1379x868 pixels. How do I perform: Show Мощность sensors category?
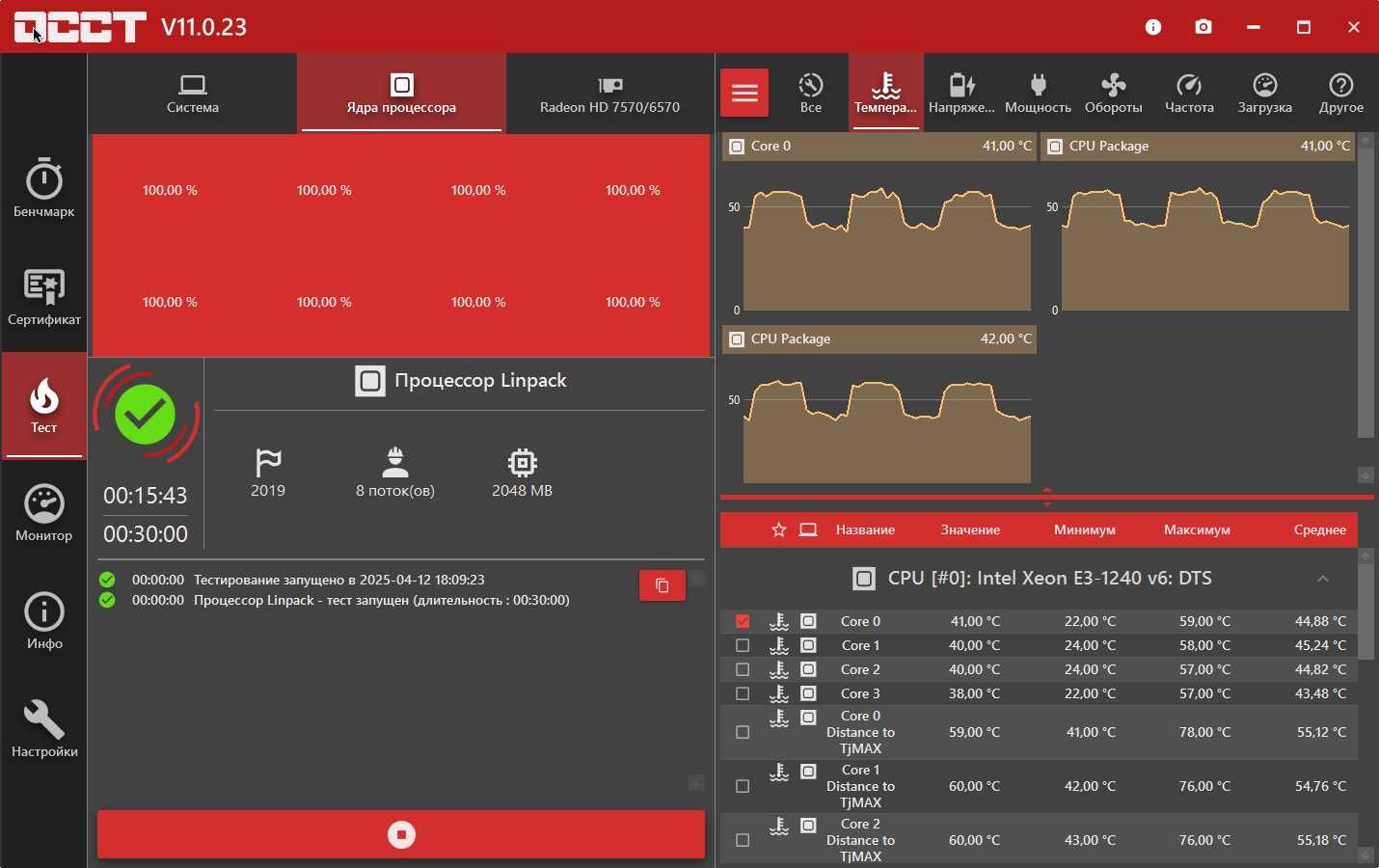pyautogui.click(x=1039, y=93)
